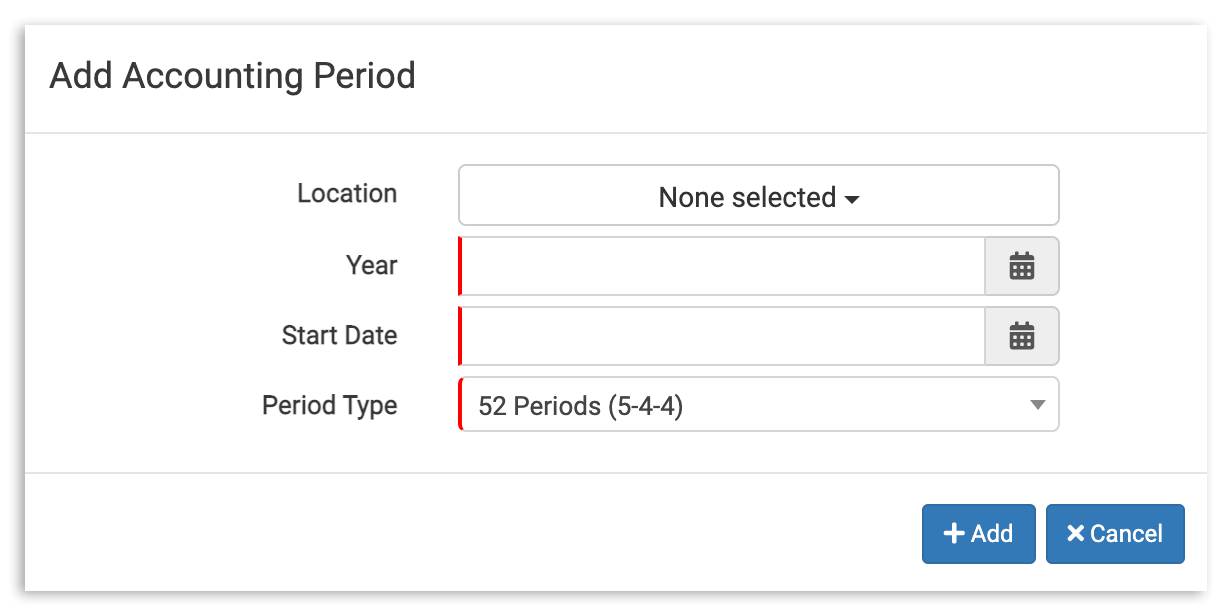Click the dropdown caret on None selected

851,200
